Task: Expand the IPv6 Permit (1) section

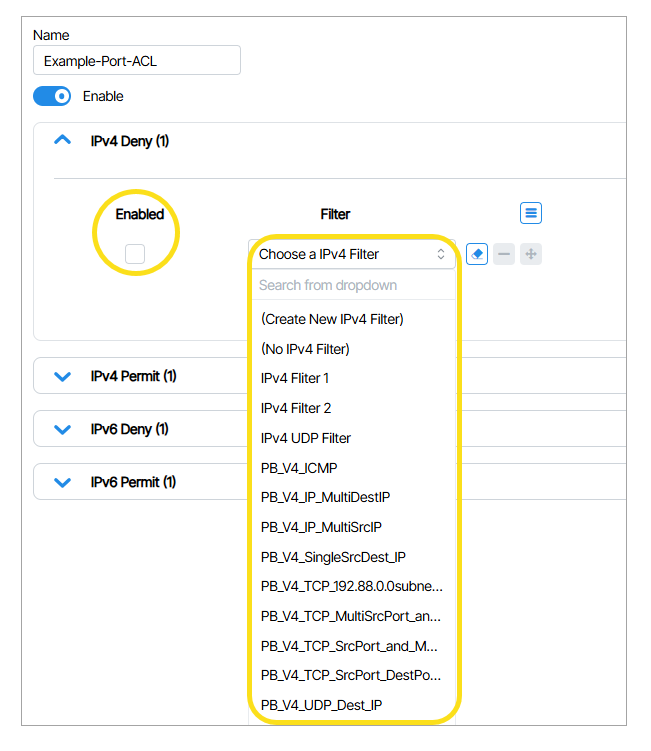Action: pyautogui.click(x=62, y=482)
